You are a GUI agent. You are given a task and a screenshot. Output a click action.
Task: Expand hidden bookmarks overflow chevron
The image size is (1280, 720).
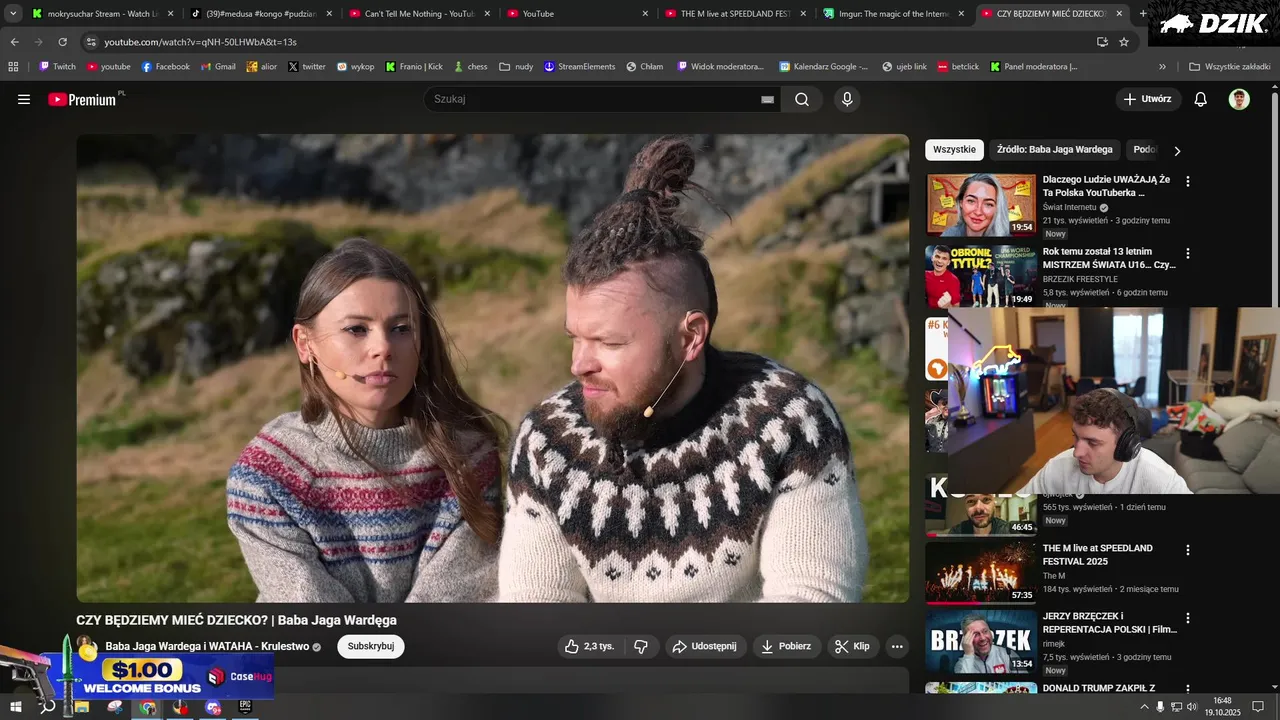point(1162,67)
